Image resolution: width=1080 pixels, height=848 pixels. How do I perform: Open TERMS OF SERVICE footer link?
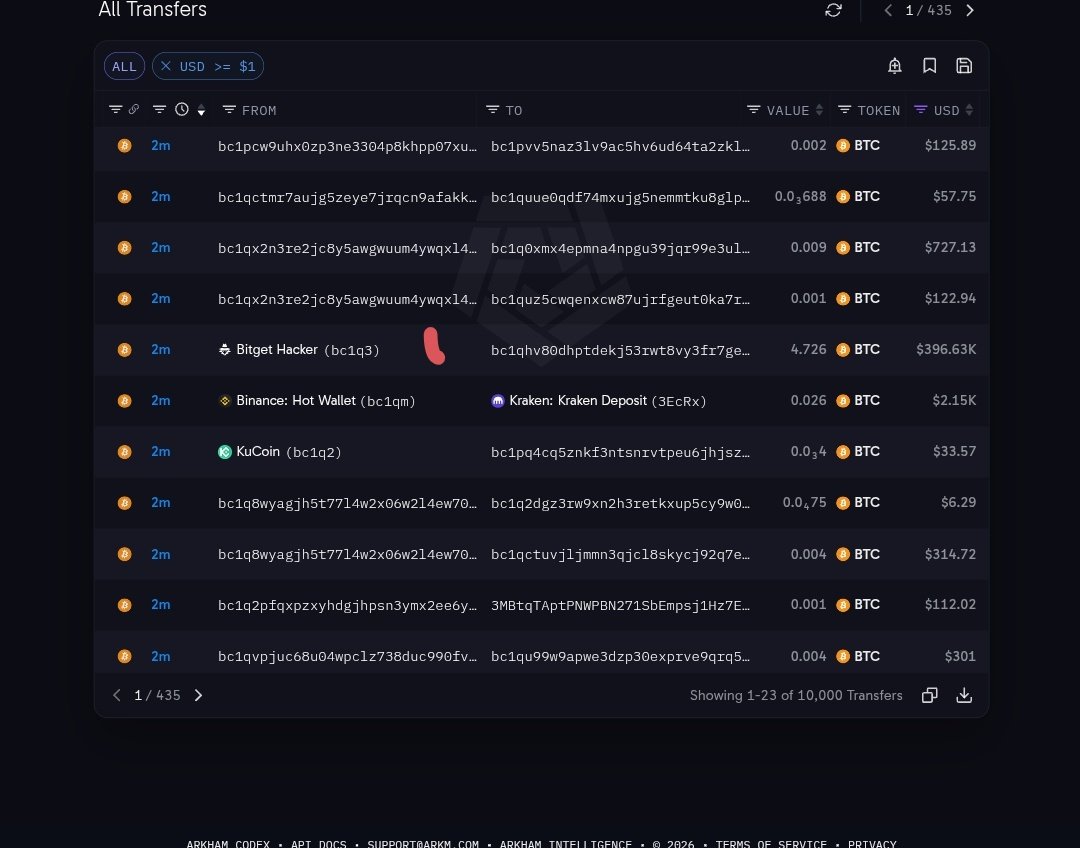tap(771, 843)
